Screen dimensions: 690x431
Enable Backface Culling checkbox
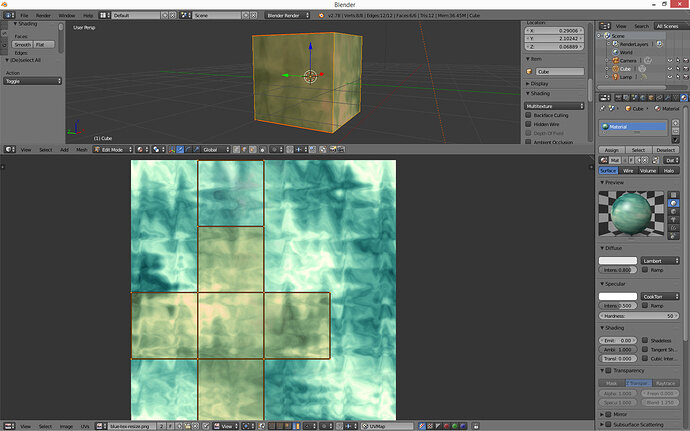pyautogui.click(x=528, y=115)
